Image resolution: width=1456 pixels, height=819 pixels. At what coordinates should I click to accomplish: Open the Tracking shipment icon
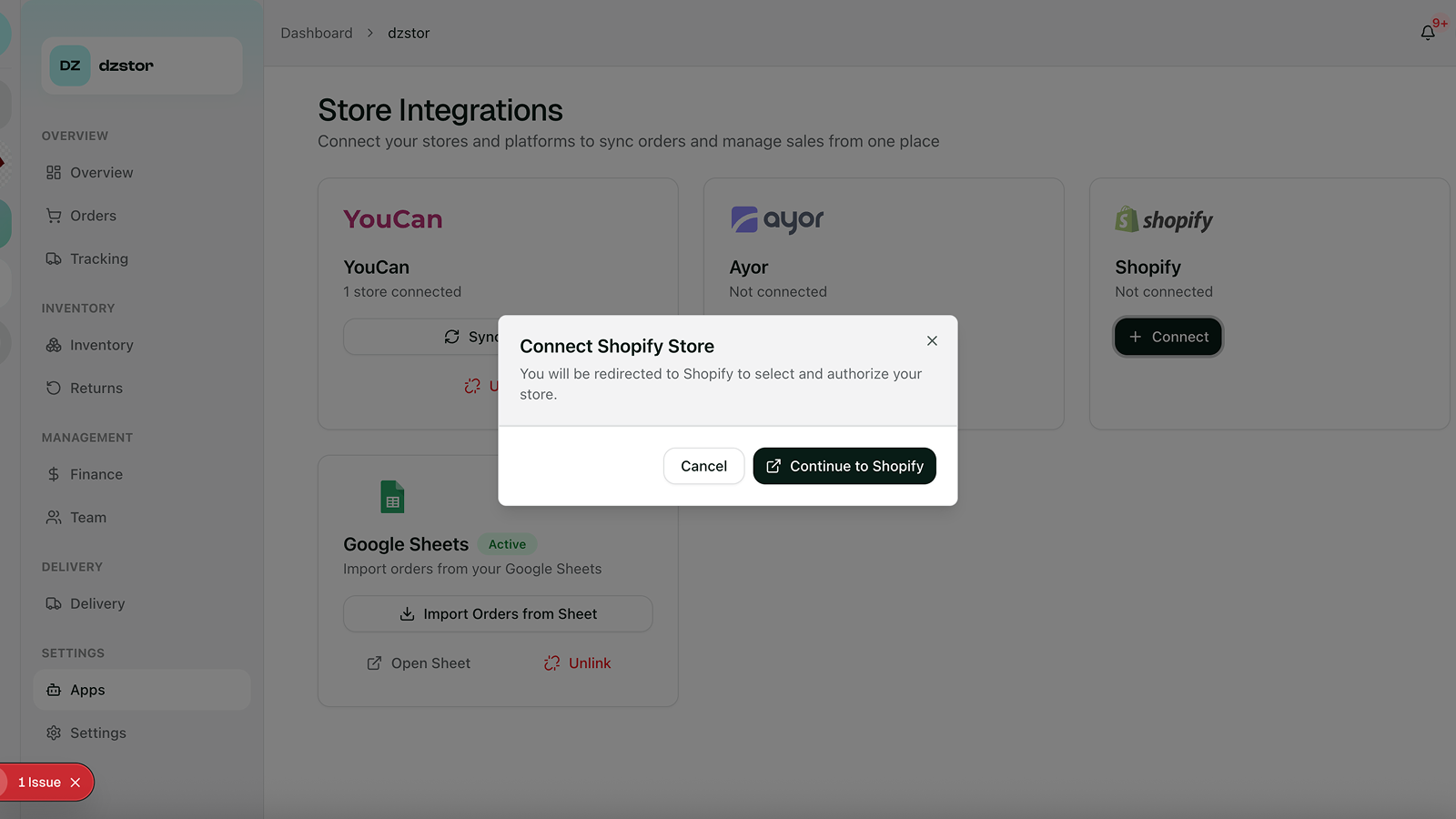tap(56, 258)
